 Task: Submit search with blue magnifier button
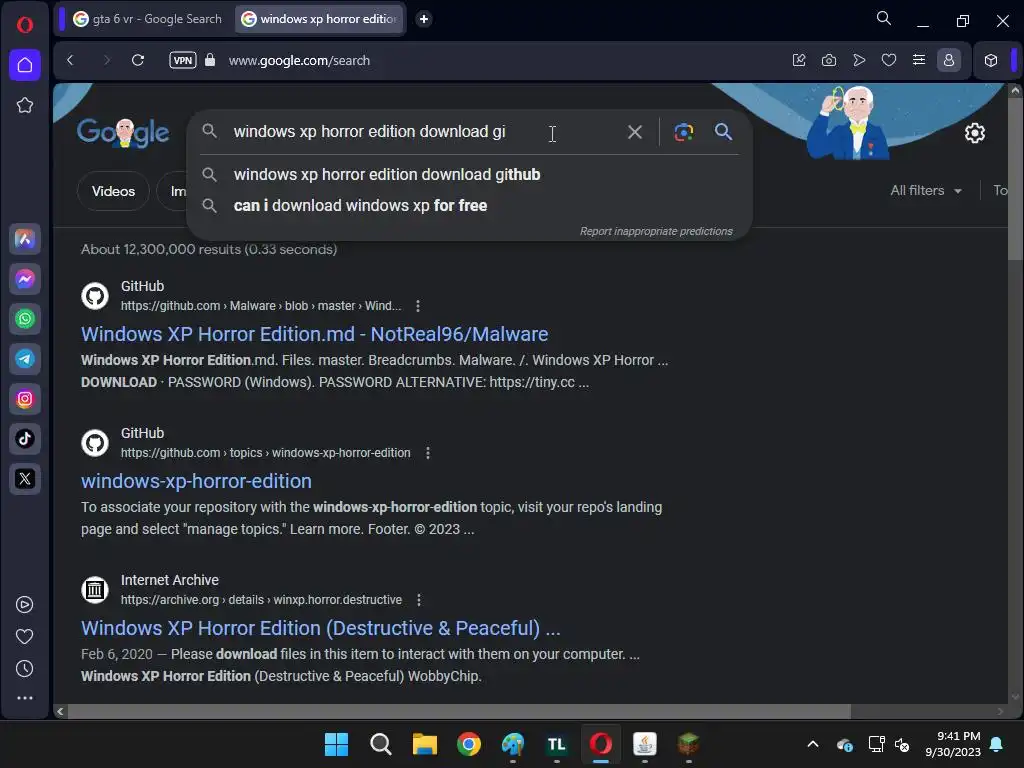(x=723, y=132)
